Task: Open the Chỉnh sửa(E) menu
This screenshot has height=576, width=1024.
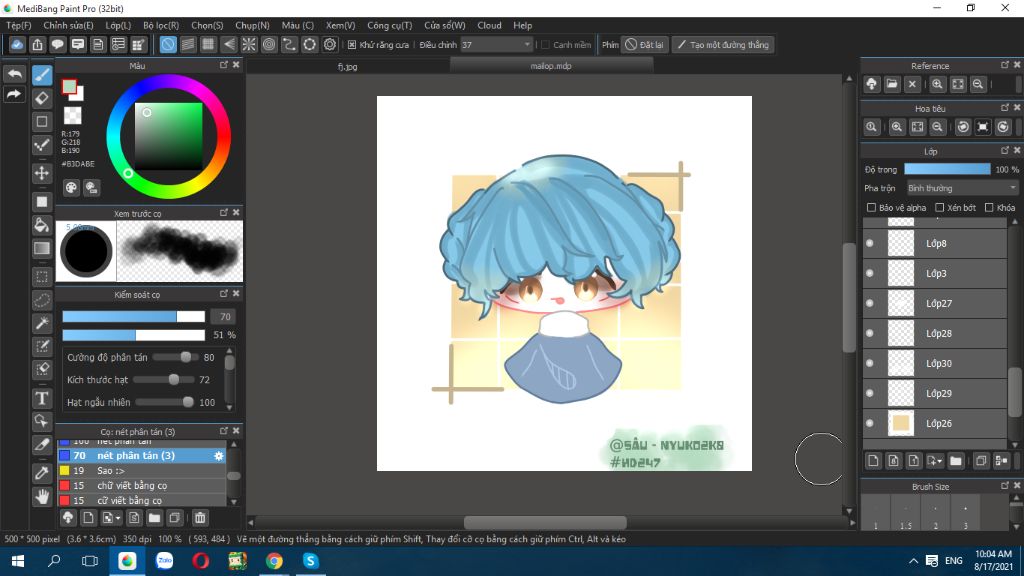Action: click(68, 25)
